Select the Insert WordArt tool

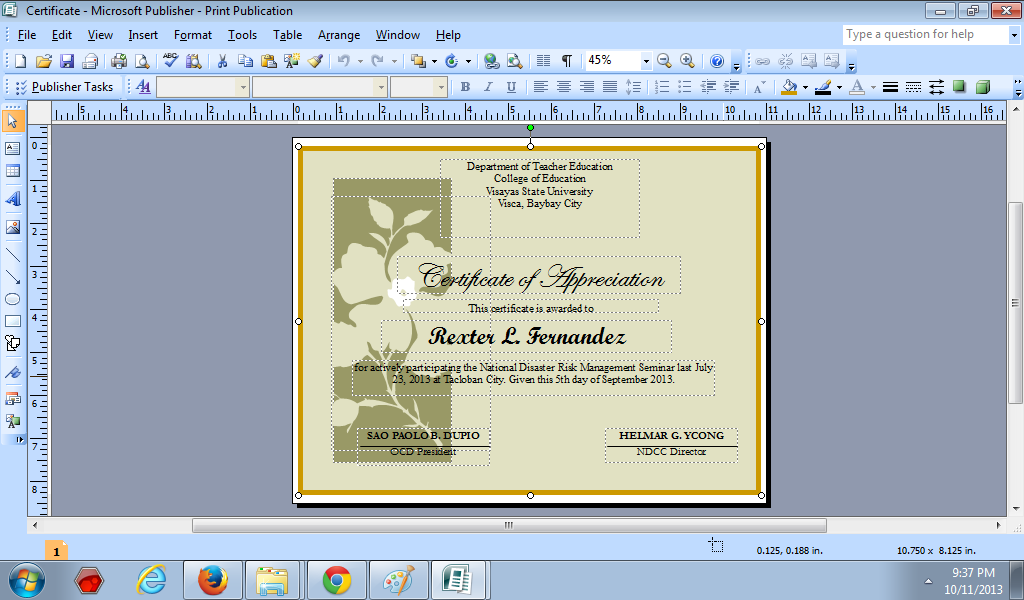pos(13,198)
